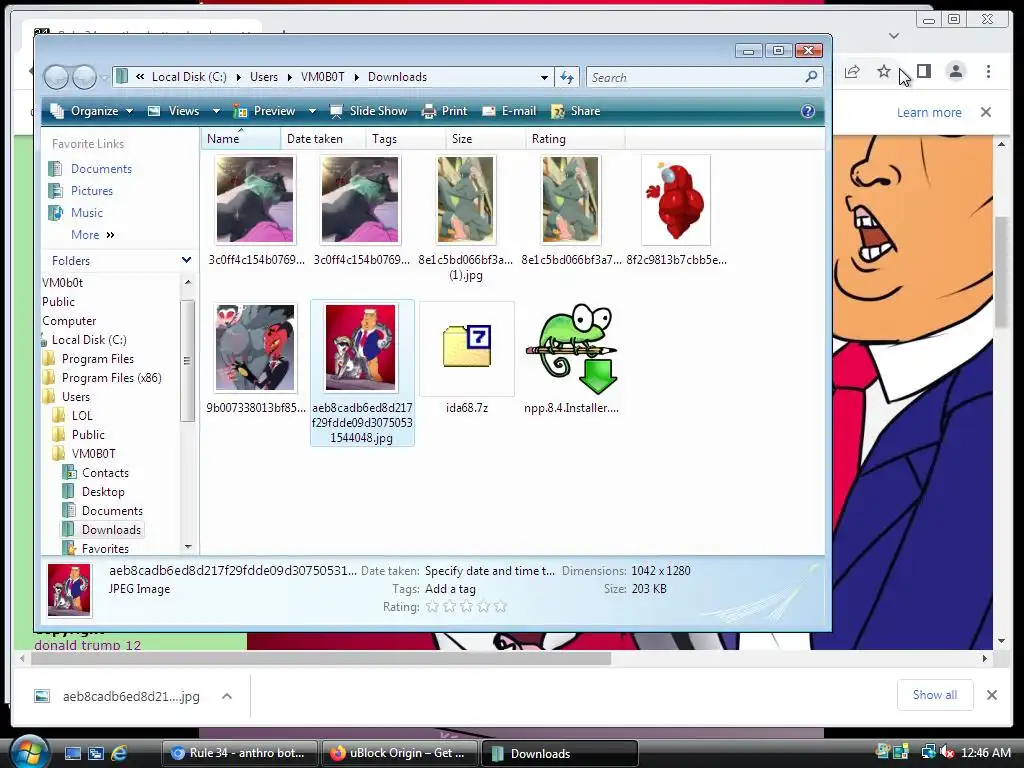The height and width of the screenshot is (768, 1024).
Task: Close Chrome's downloads bar
Action: pyautogui.click(x=992, y=695)
